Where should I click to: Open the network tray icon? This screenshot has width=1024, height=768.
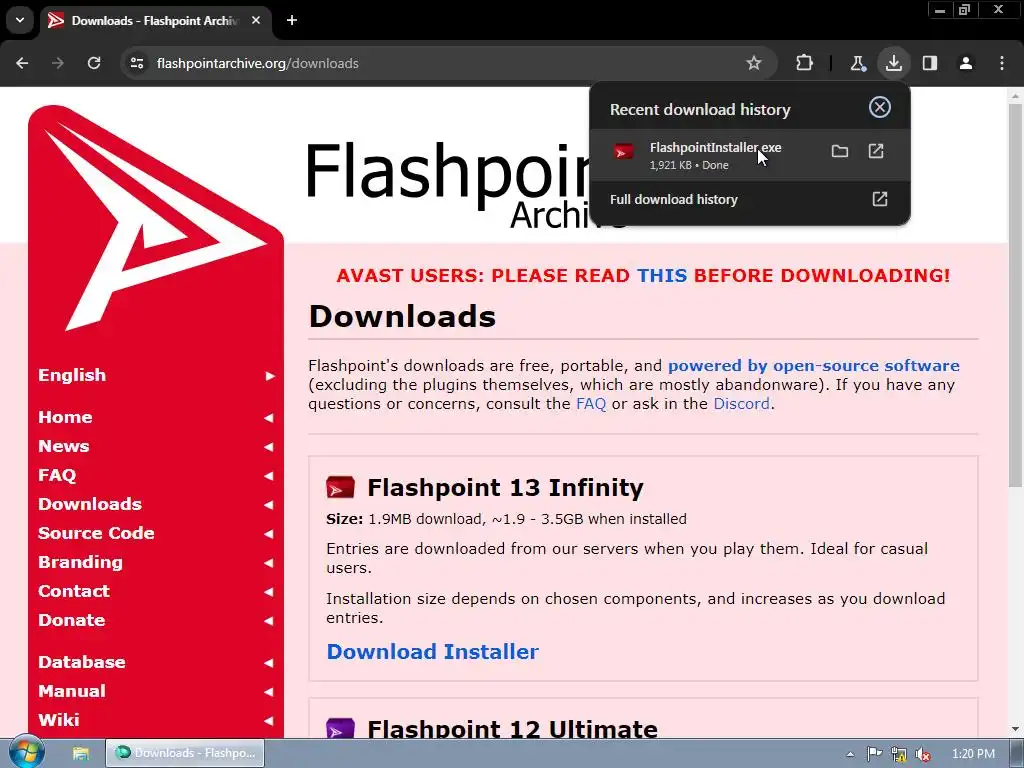coord(899,754)
